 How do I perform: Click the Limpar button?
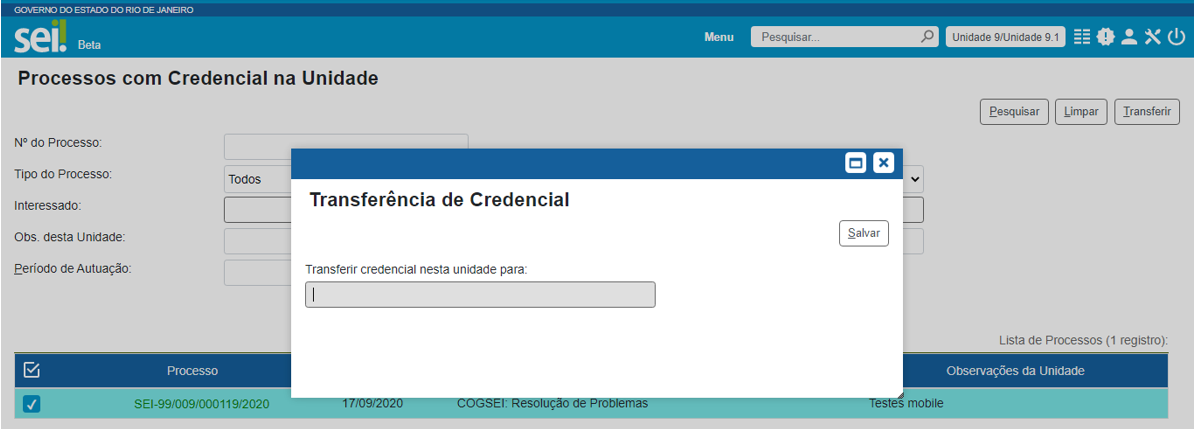click(x=1081, y=112)
